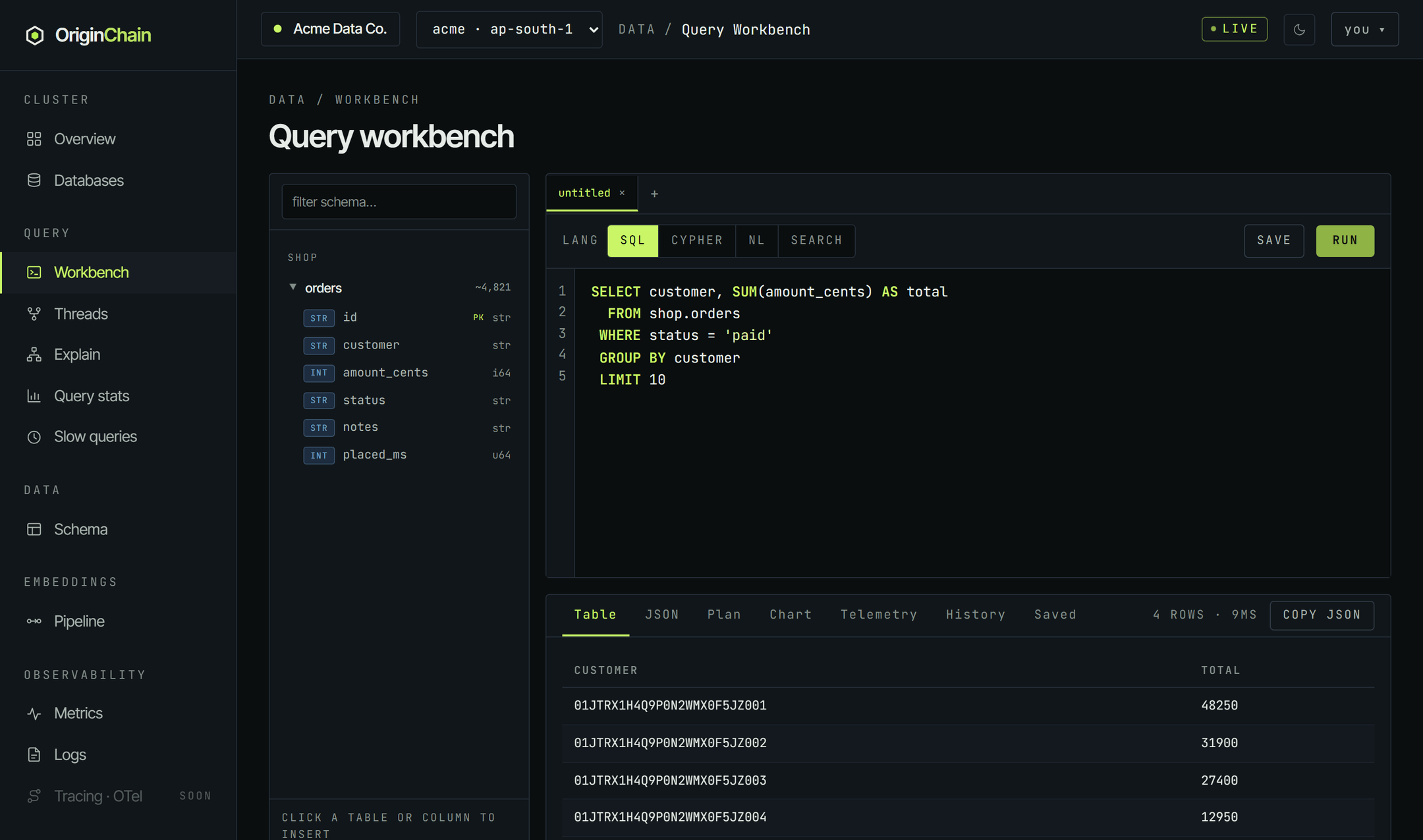Run the SQL query
The height and width of the screenshot is (840, 1423).
(x=1345, y=240)
